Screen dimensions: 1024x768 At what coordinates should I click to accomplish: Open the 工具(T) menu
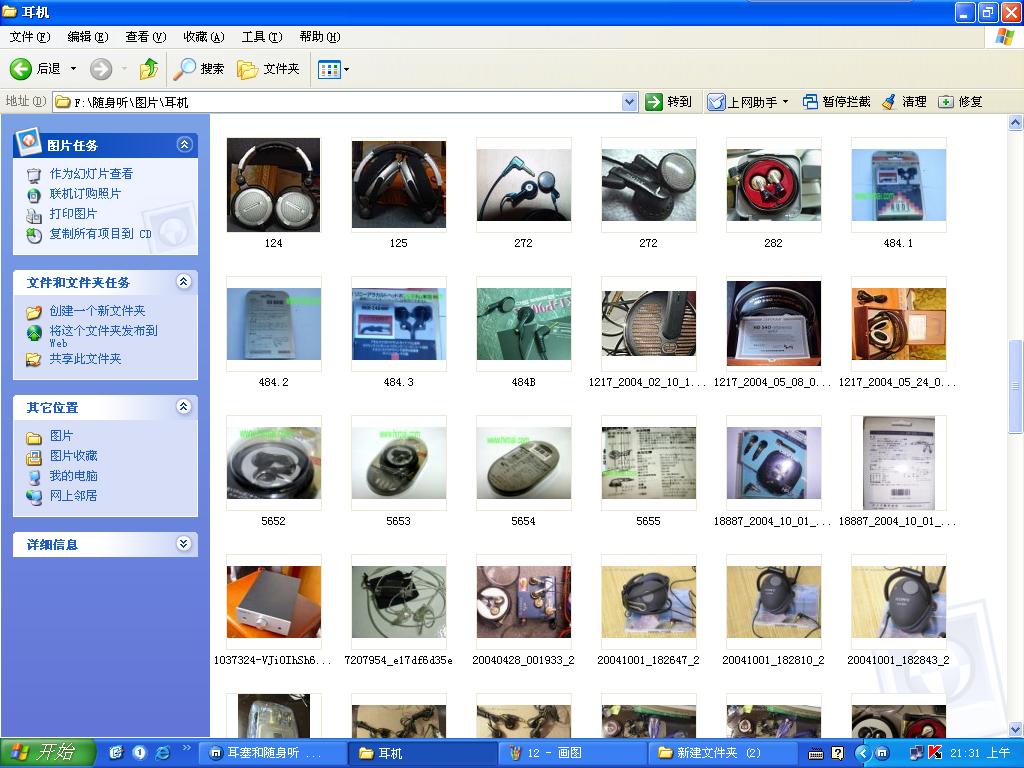[262, 37]
